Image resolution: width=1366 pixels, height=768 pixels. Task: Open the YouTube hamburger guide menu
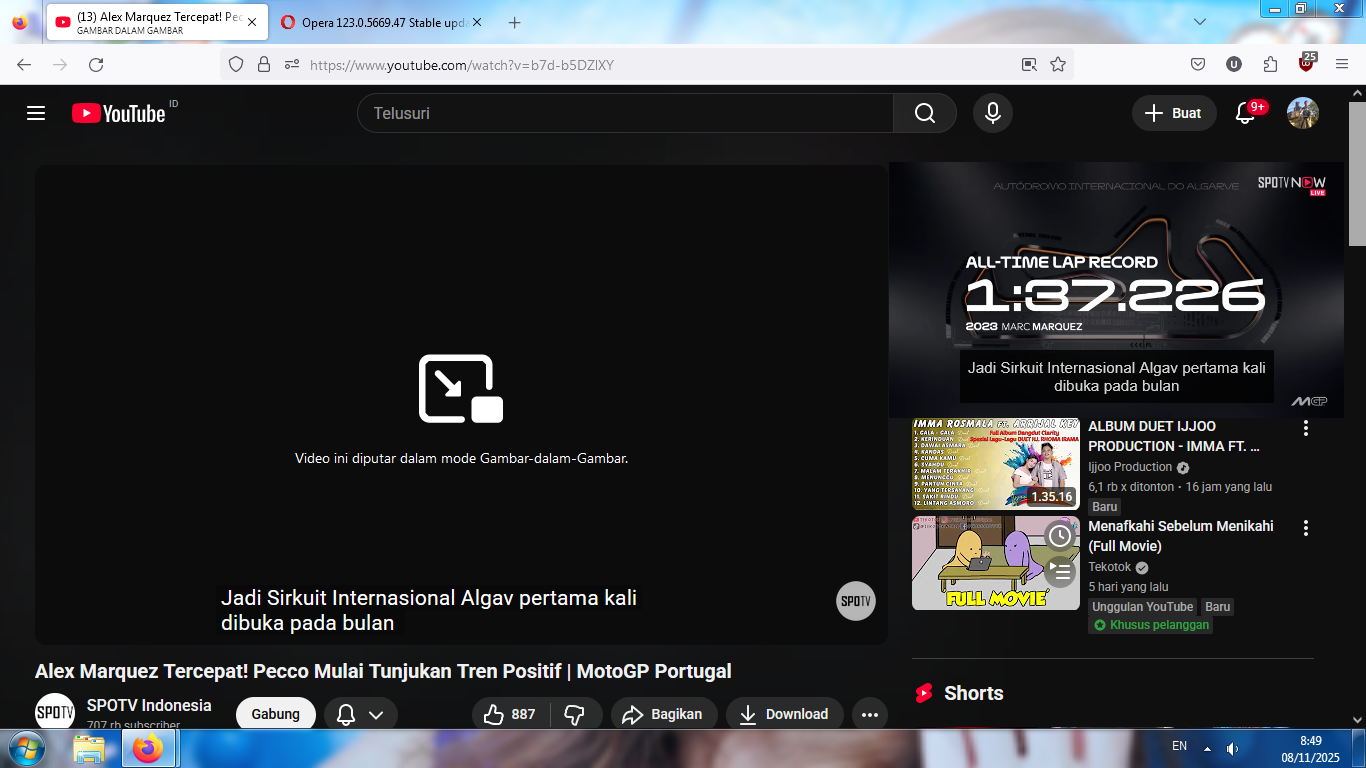pos(36,113)
